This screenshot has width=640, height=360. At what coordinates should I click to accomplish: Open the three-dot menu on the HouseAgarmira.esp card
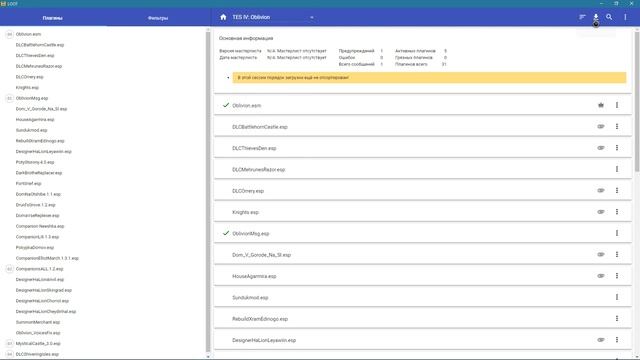coord(617,276)
